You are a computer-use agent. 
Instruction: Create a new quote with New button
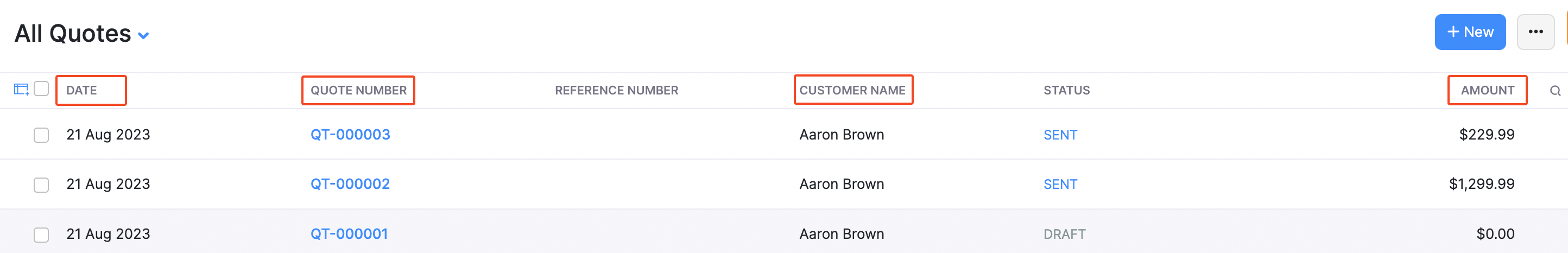point(1469,32)
